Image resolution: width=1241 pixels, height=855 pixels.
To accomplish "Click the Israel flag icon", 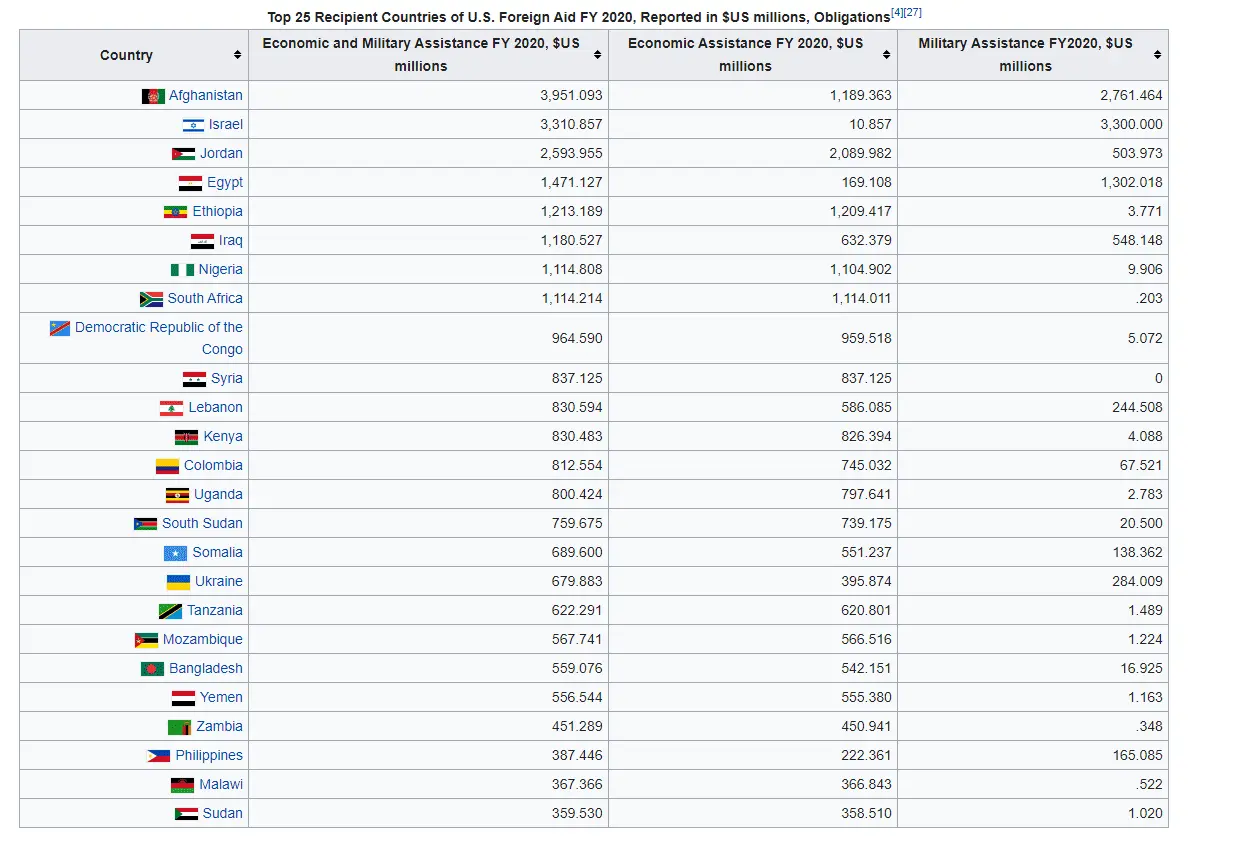I will click(193, 125).
